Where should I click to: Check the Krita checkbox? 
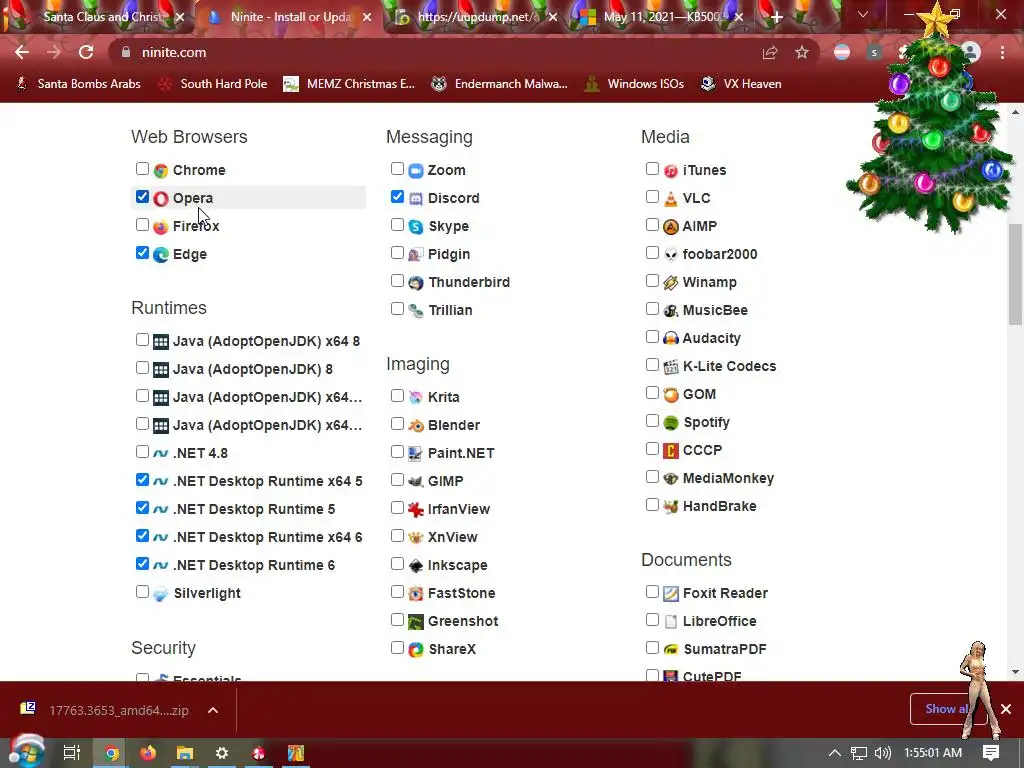tap(397, 395)
